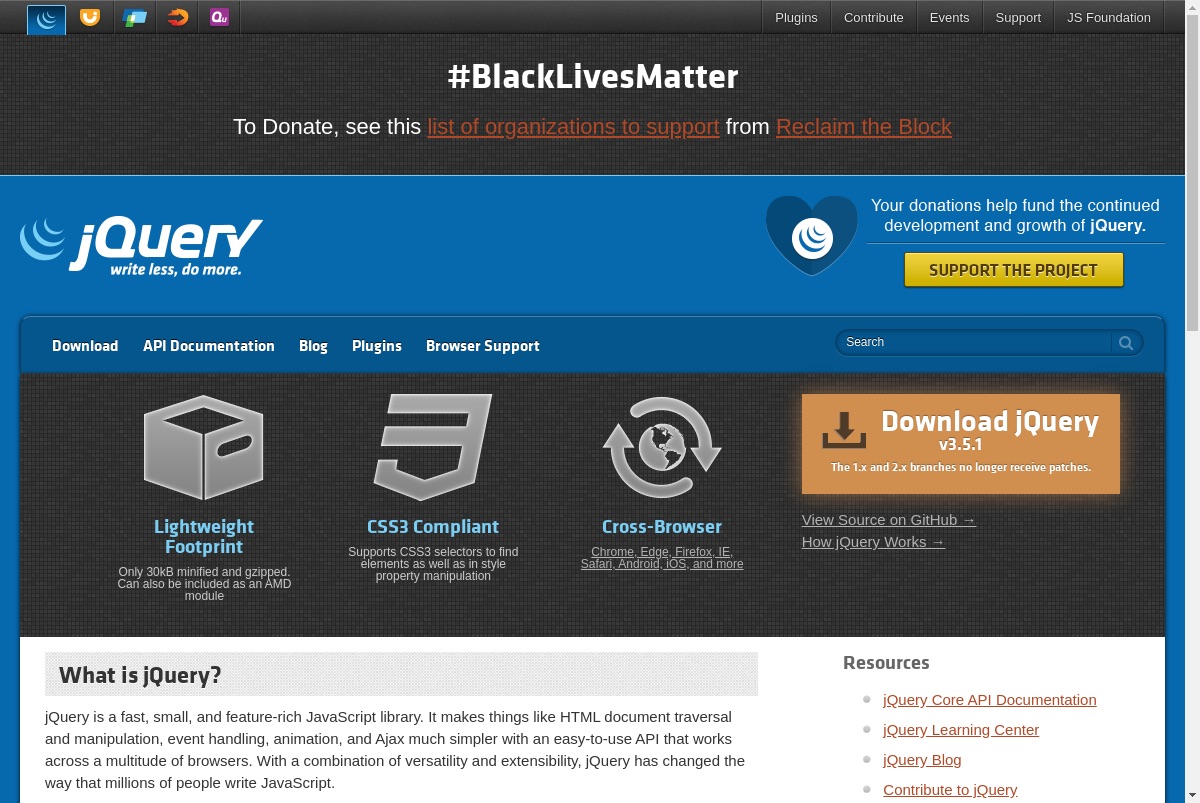Open the jQuery Blog resource link

click(x=922, y=760)
